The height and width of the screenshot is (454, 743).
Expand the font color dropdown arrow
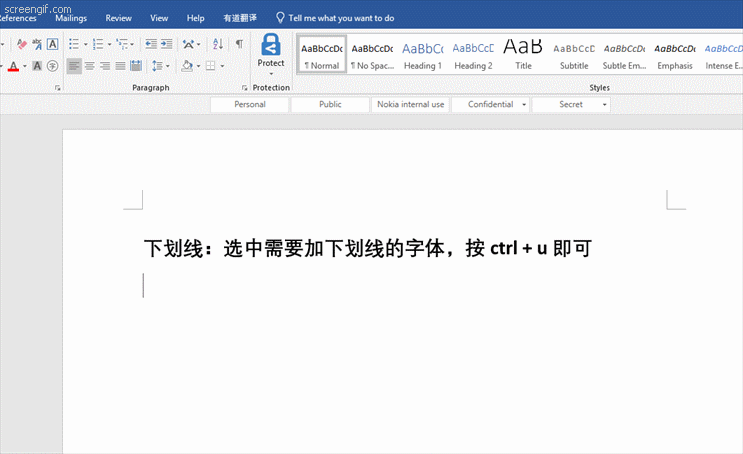25,66
